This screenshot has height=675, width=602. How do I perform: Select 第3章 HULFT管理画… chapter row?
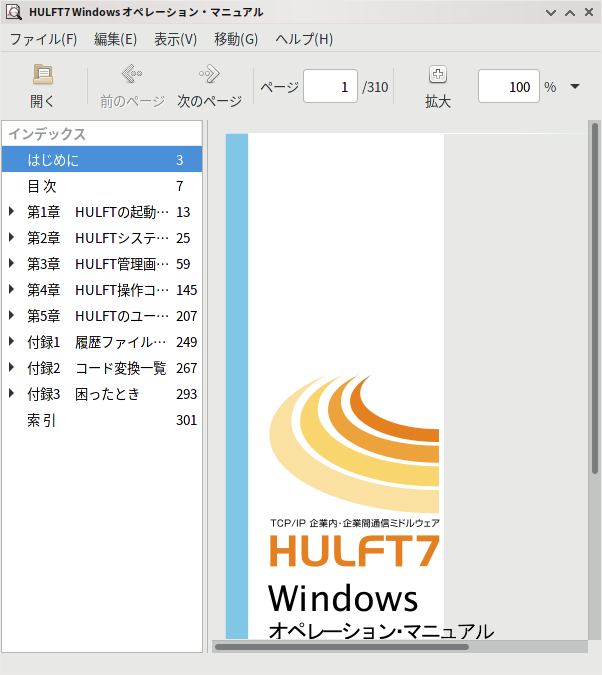coord(102,264)
